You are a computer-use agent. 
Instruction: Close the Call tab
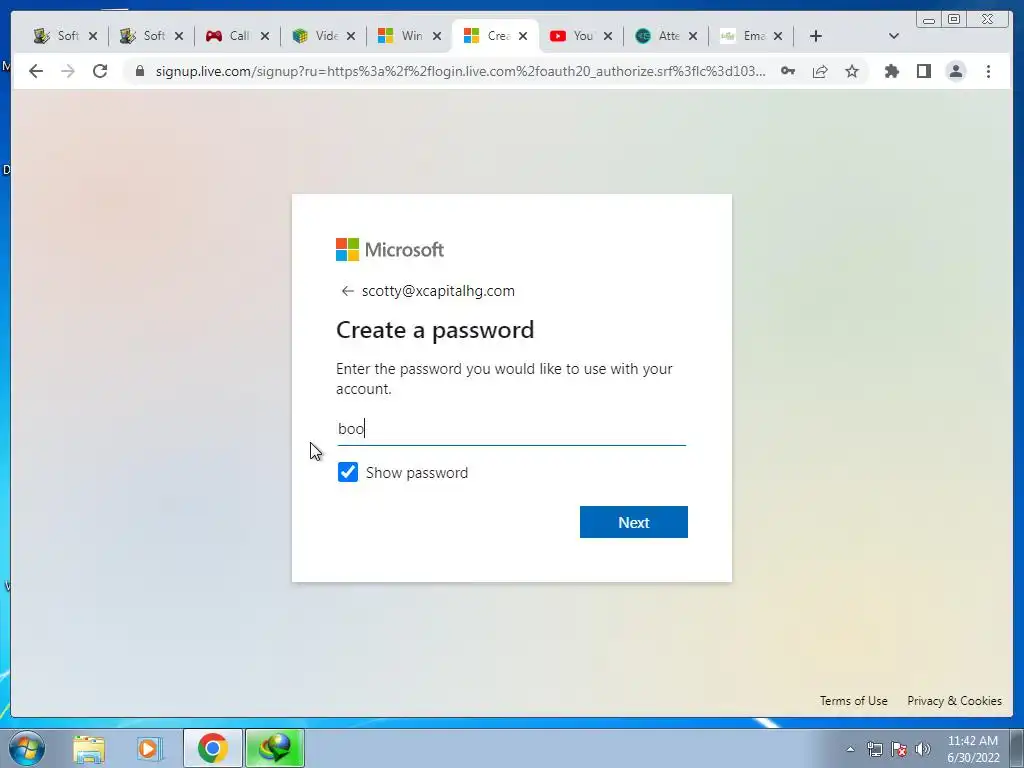[x=264, y=36]
